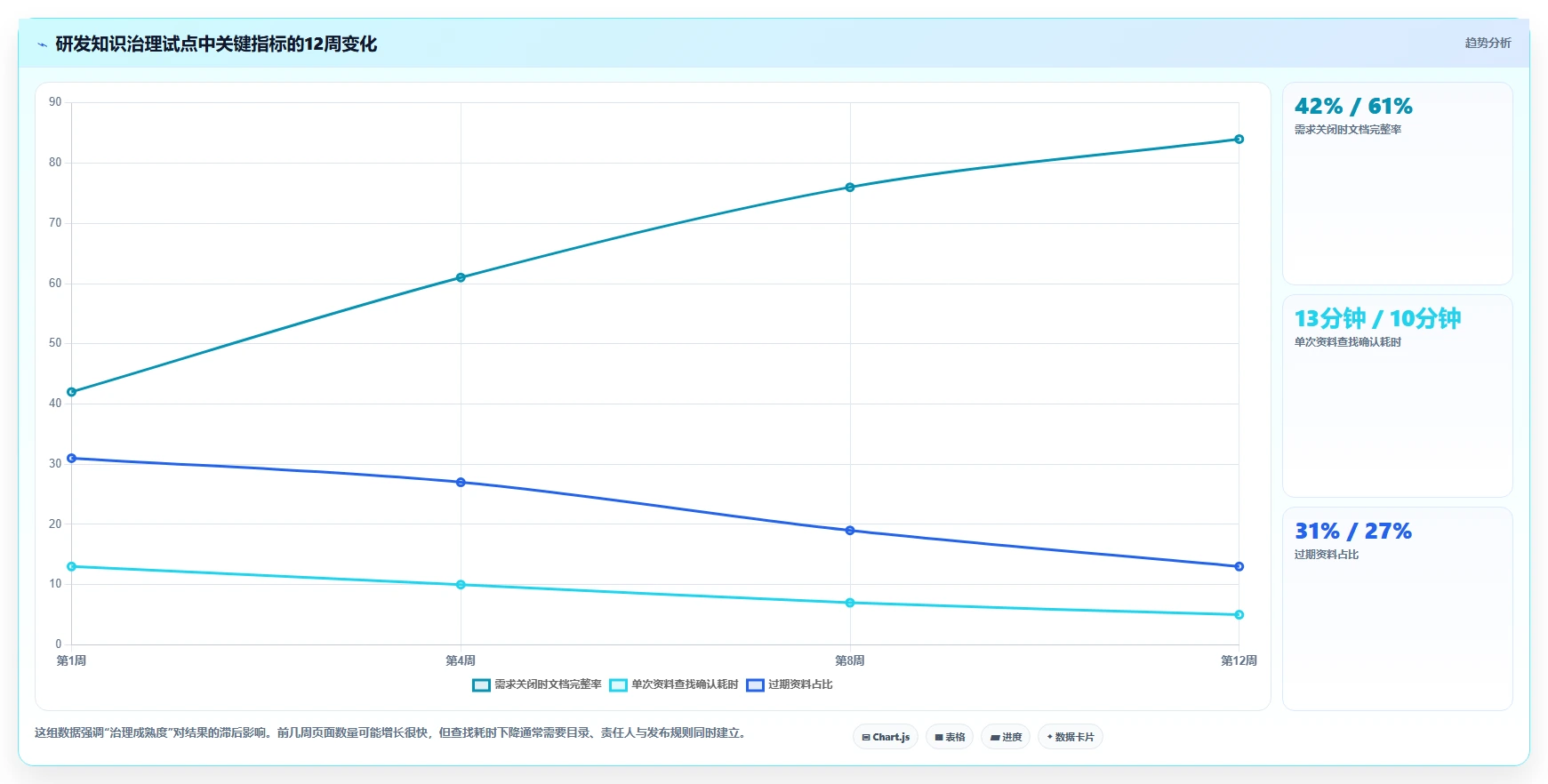Select 第8周 point at 7 on cyan line
The width and height of the screenshot is (1548, 784).
click(x=850, y=603)
